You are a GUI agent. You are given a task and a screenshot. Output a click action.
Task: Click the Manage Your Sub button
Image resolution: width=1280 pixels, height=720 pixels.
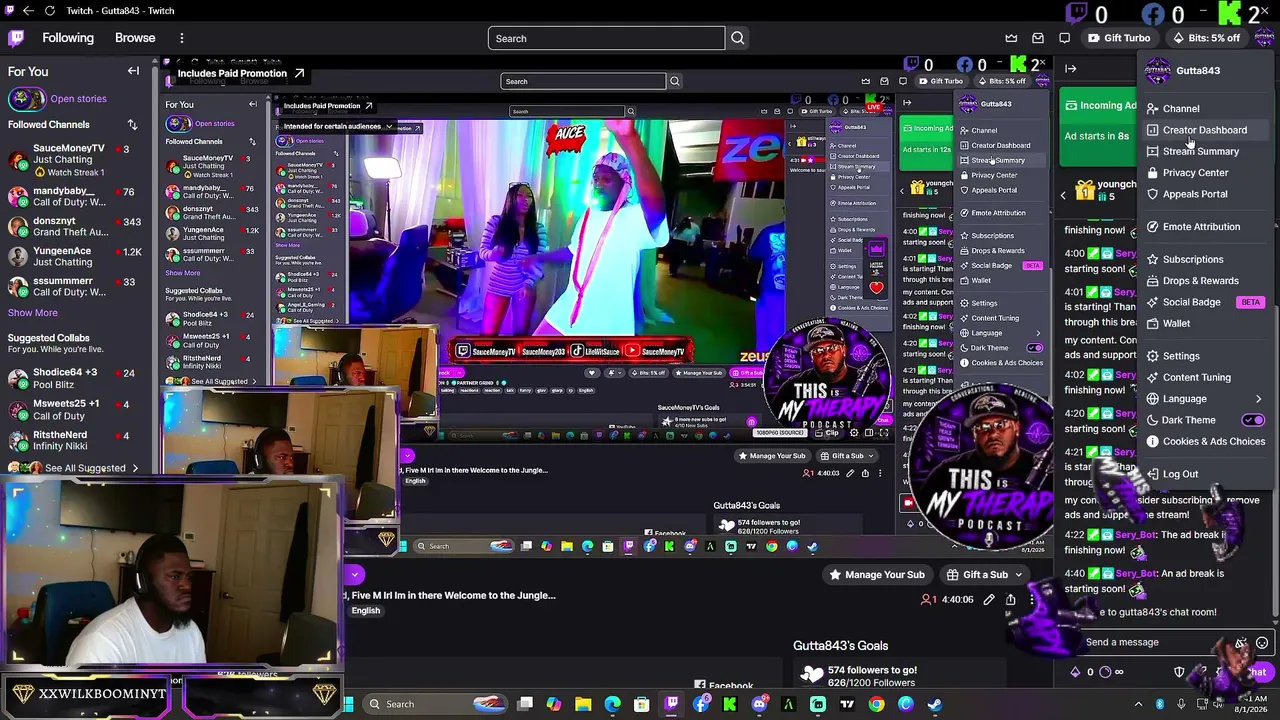click(x=876, y=575)
